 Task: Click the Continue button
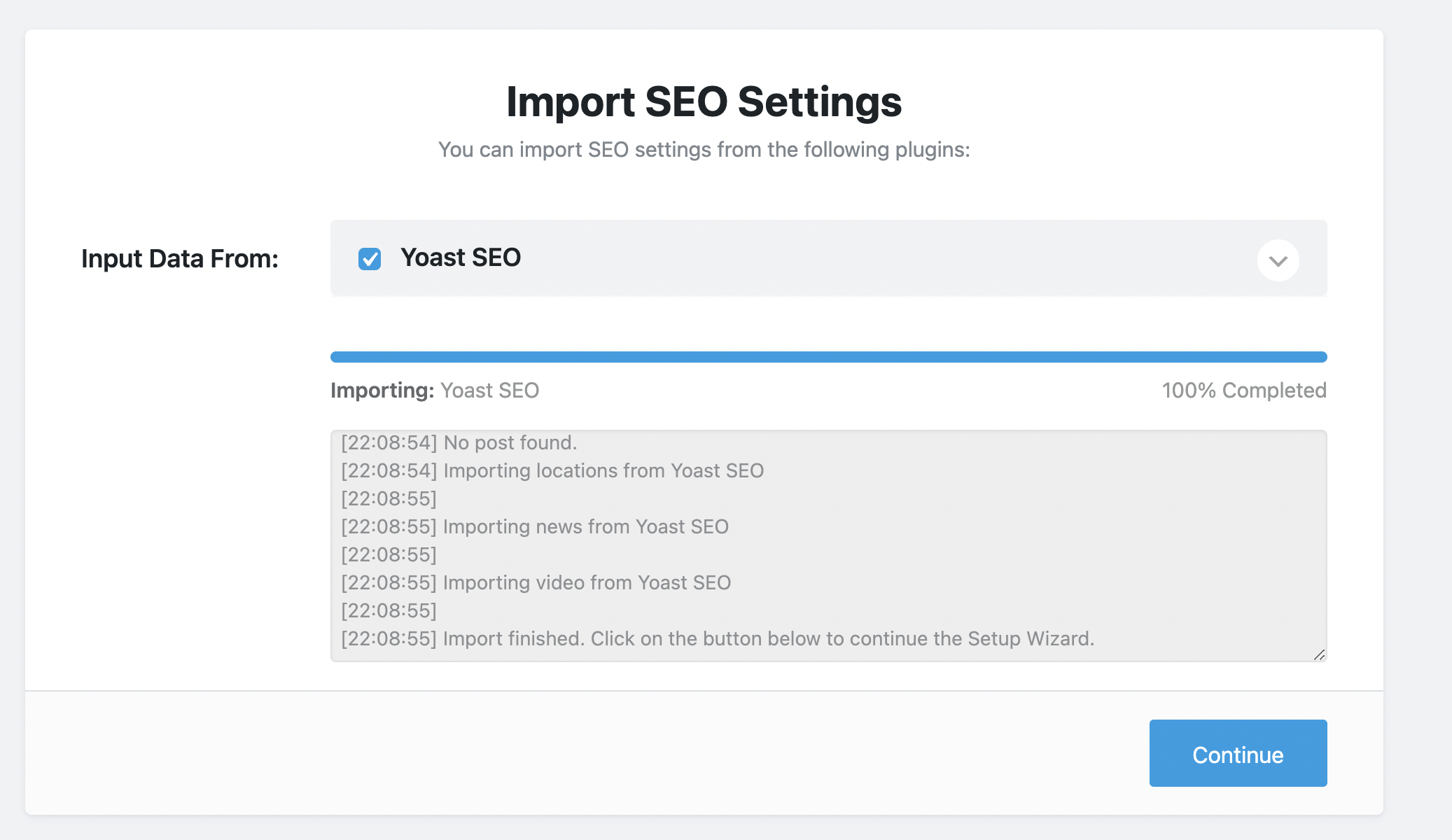[1237, 753]
